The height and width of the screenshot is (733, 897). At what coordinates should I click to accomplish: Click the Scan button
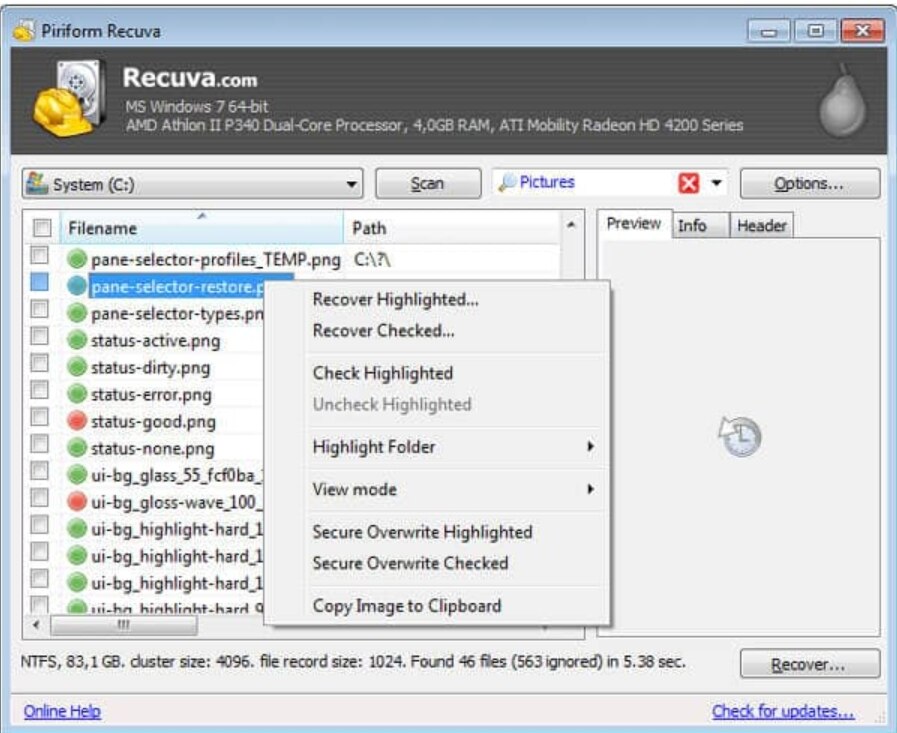(x=428, y=184)
